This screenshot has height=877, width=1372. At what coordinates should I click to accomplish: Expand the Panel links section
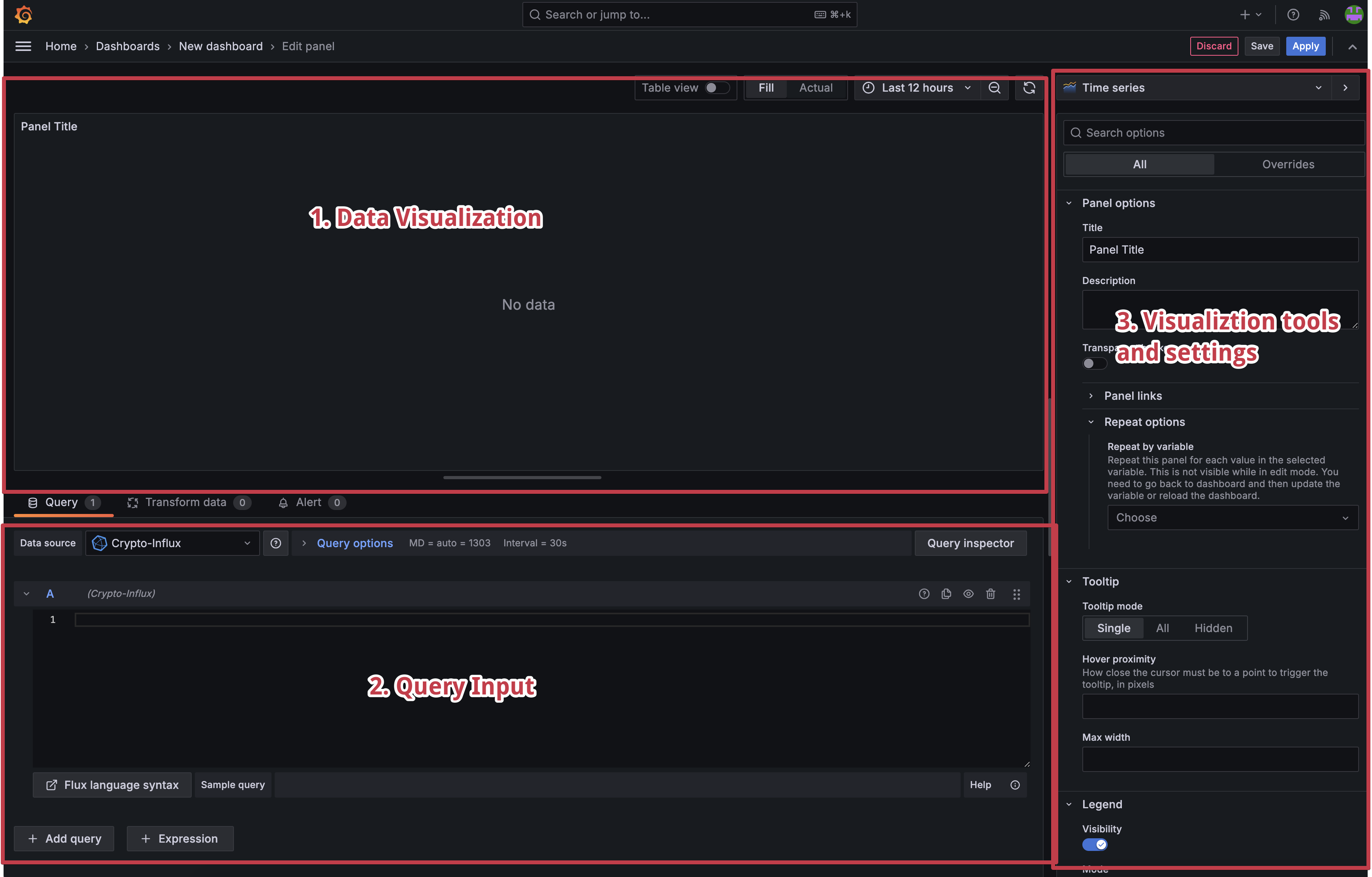(x=1133, y=396)
